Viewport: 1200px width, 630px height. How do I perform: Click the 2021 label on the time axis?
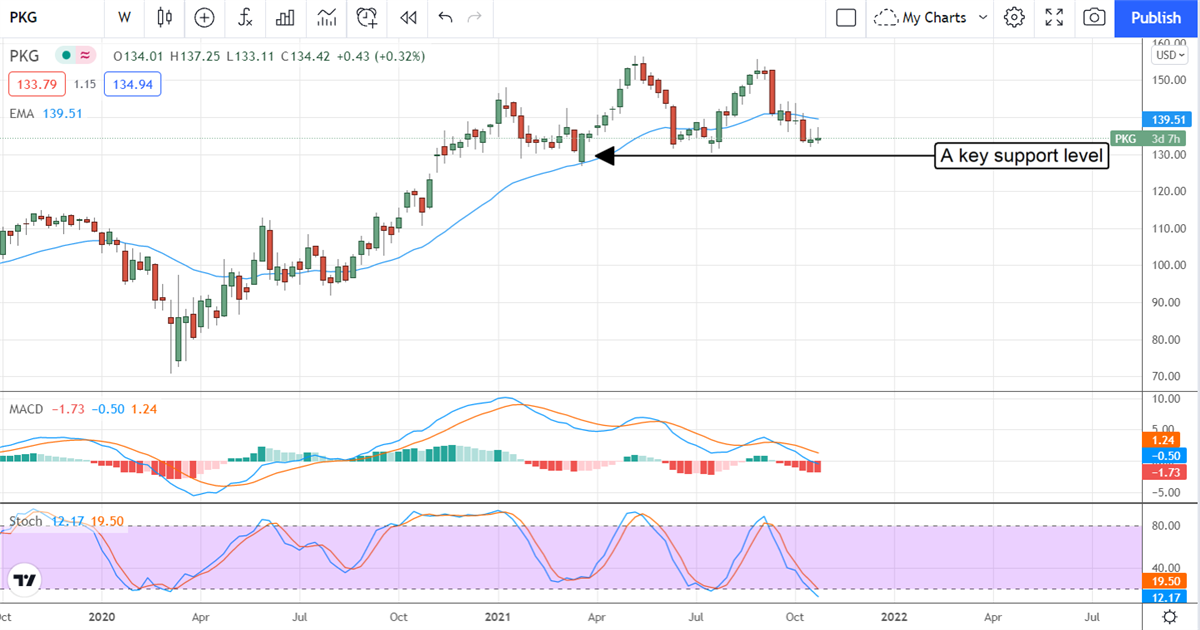click(x=500, y=618)
